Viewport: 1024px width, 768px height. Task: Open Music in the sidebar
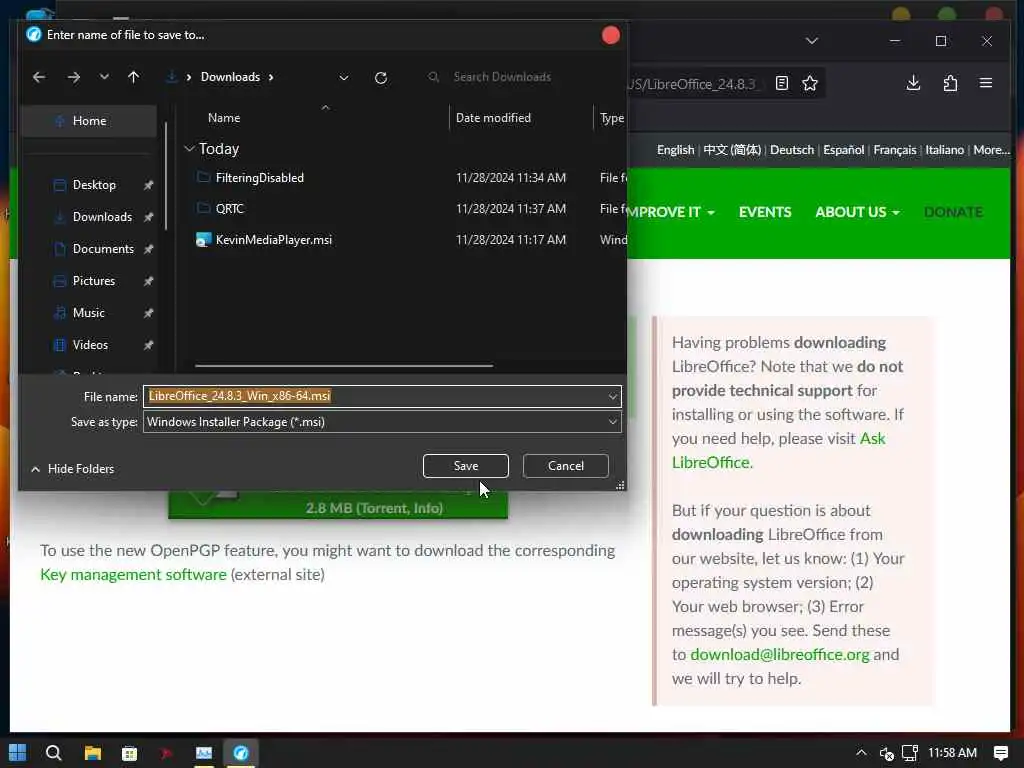pos(88,313)
